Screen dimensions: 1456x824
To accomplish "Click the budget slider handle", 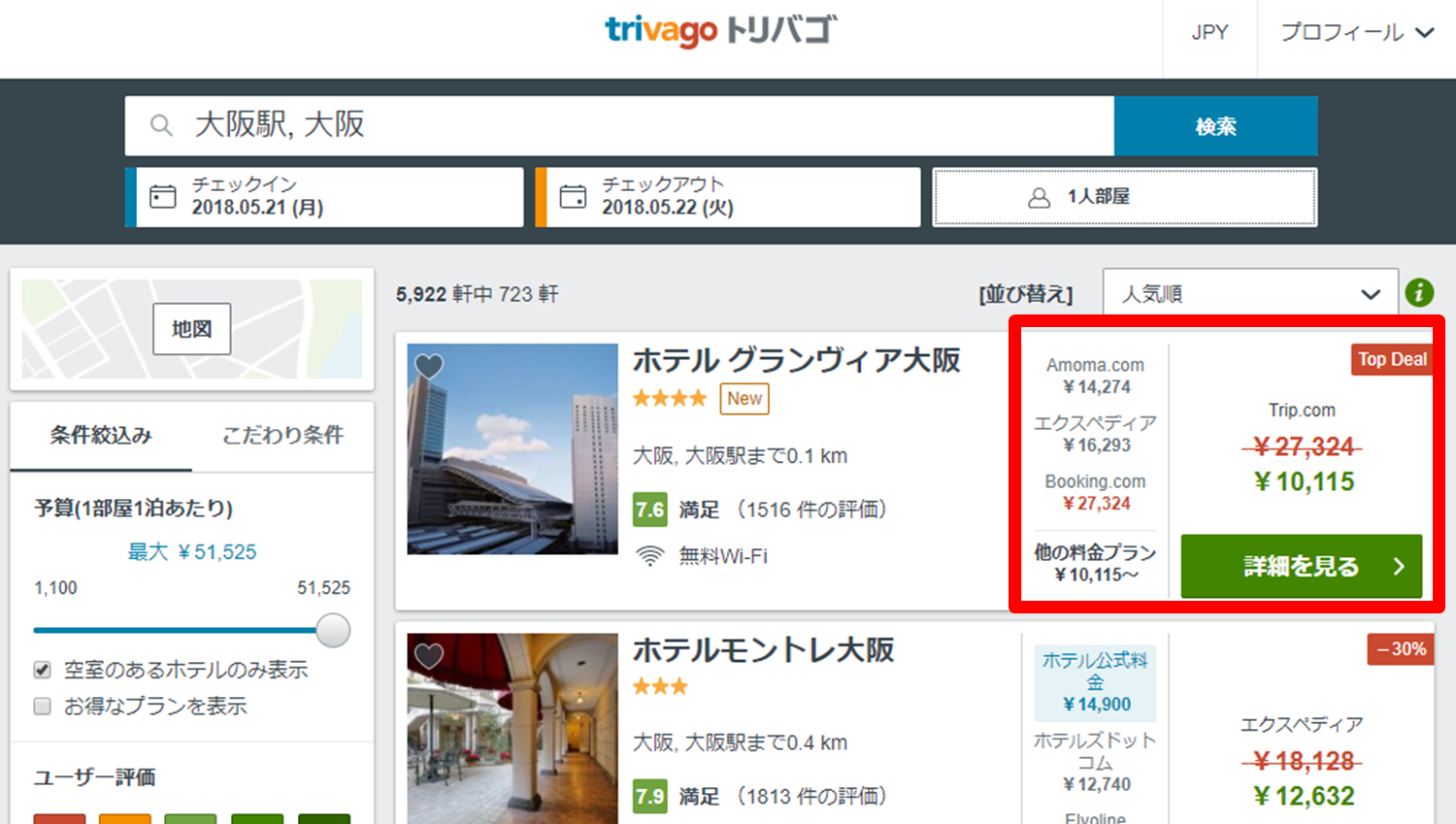I will pyautogui.click(x=333, y=630).
